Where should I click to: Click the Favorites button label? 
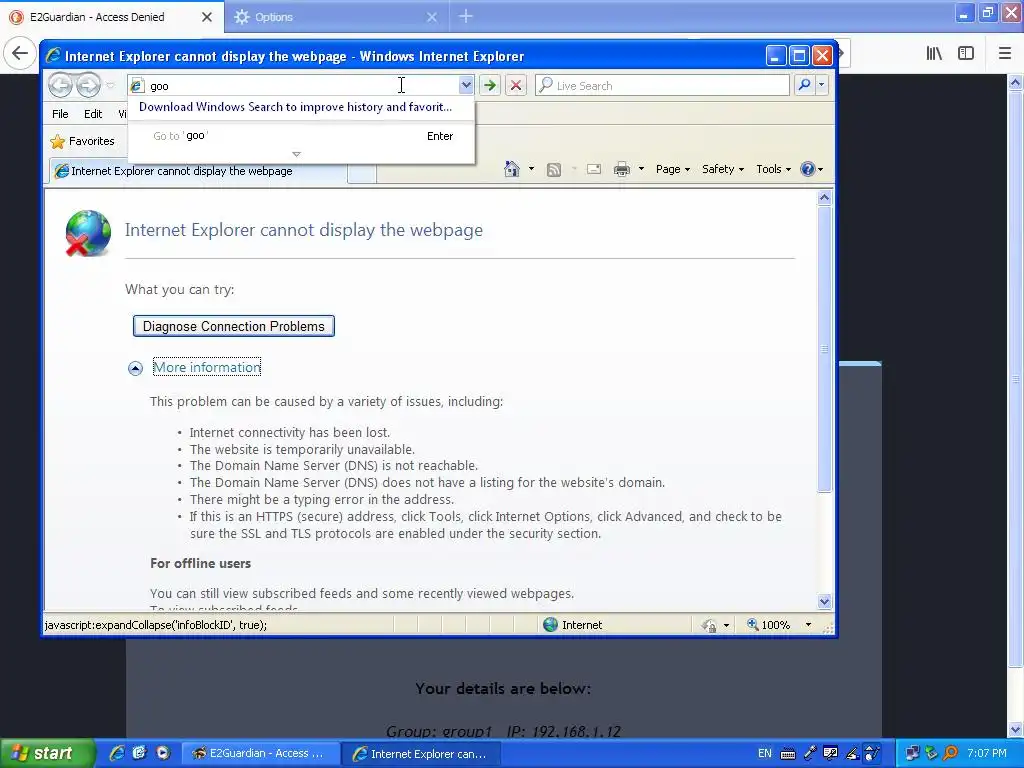pyautogui.click(x=91, y=141)
